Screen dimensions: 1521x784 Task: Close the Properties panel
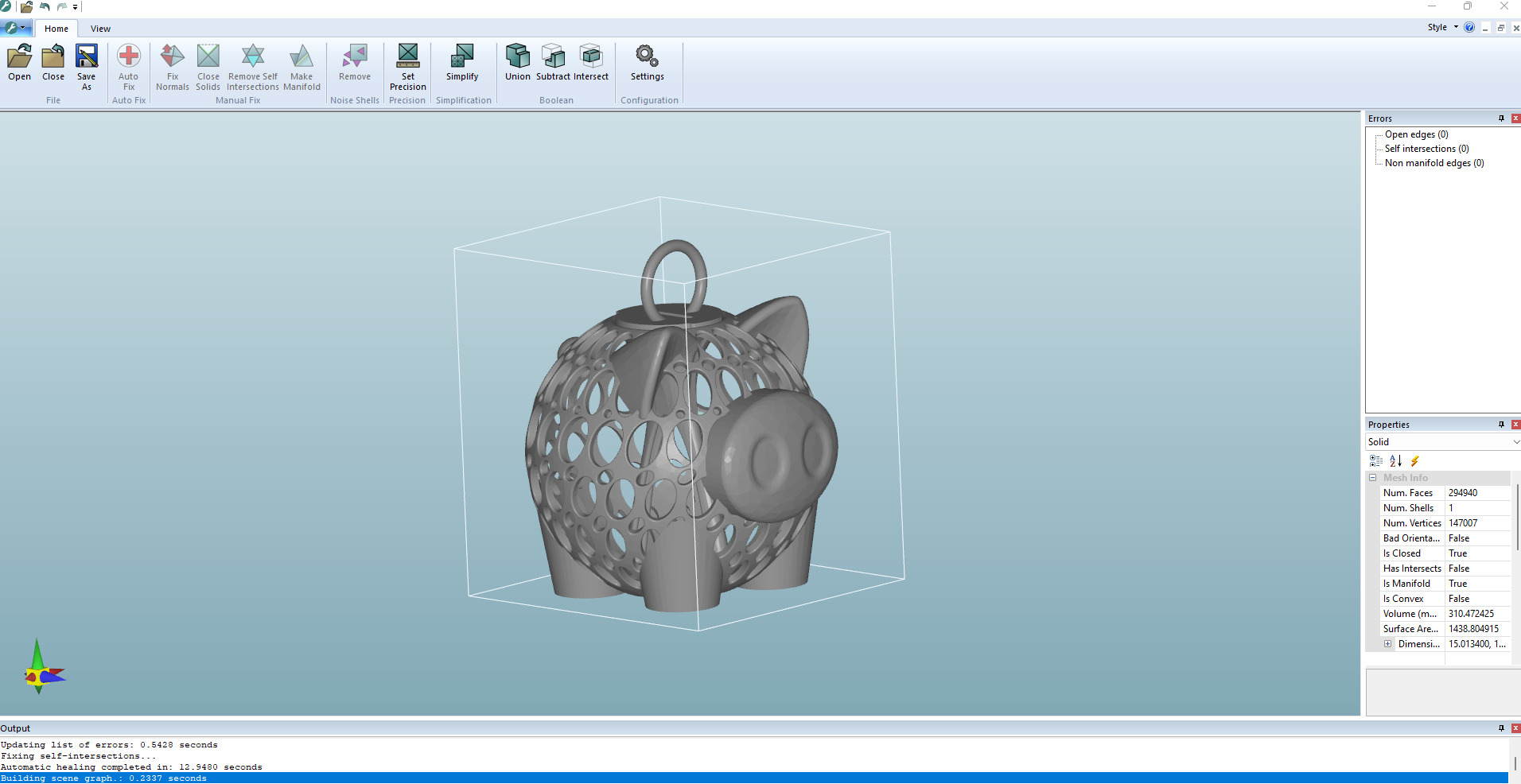[x=1515, y=425]
